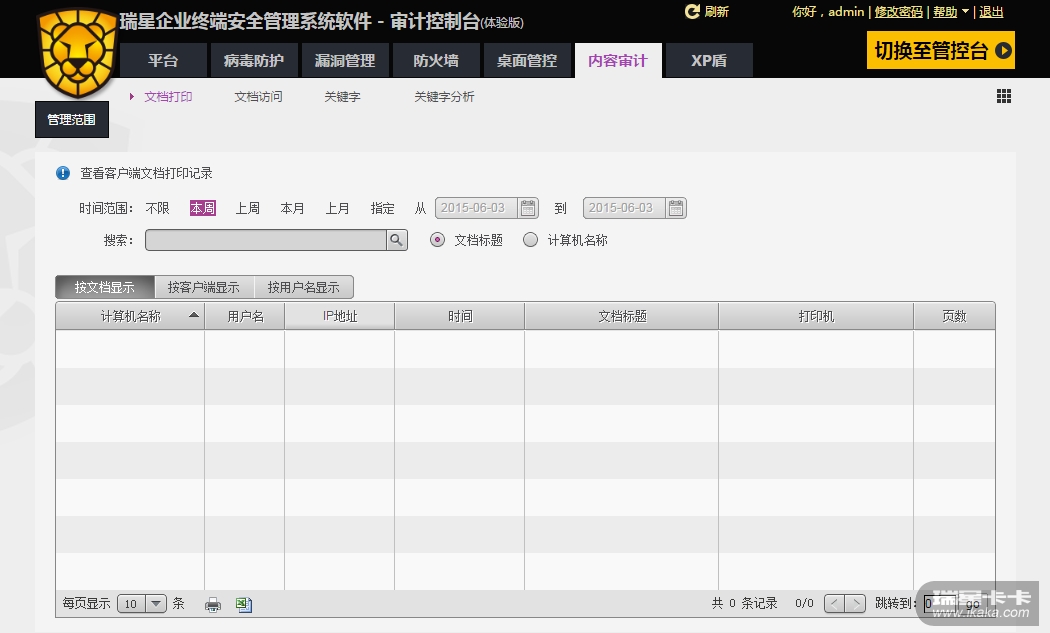Open the end date calendar picker
The image size is (1050, 633).
coord(676,208)
